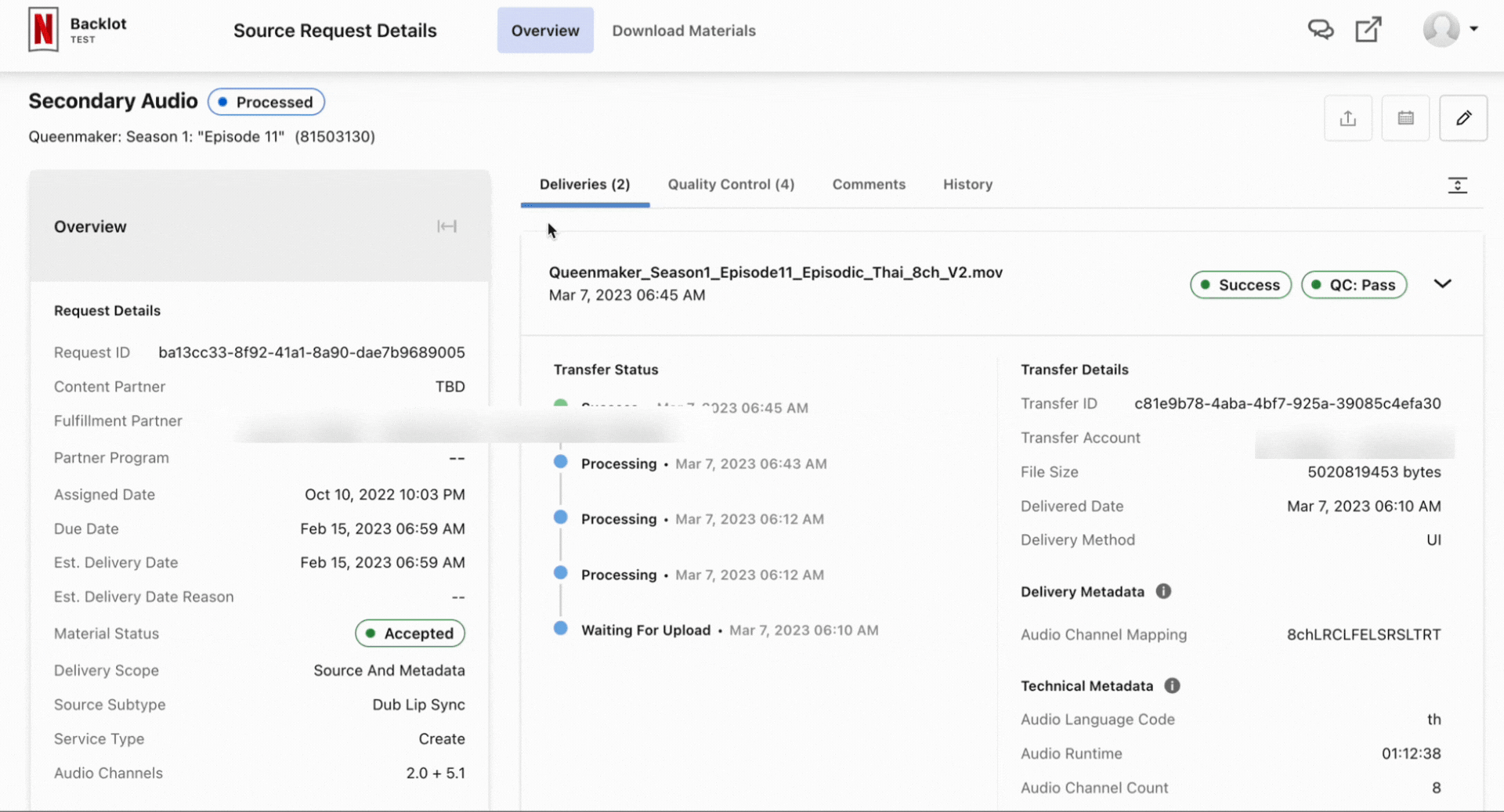This screenshot has width=1504, height=812.
Task: Click Assigned Date value Oct 10, 2022
Action: click(385, 494)
